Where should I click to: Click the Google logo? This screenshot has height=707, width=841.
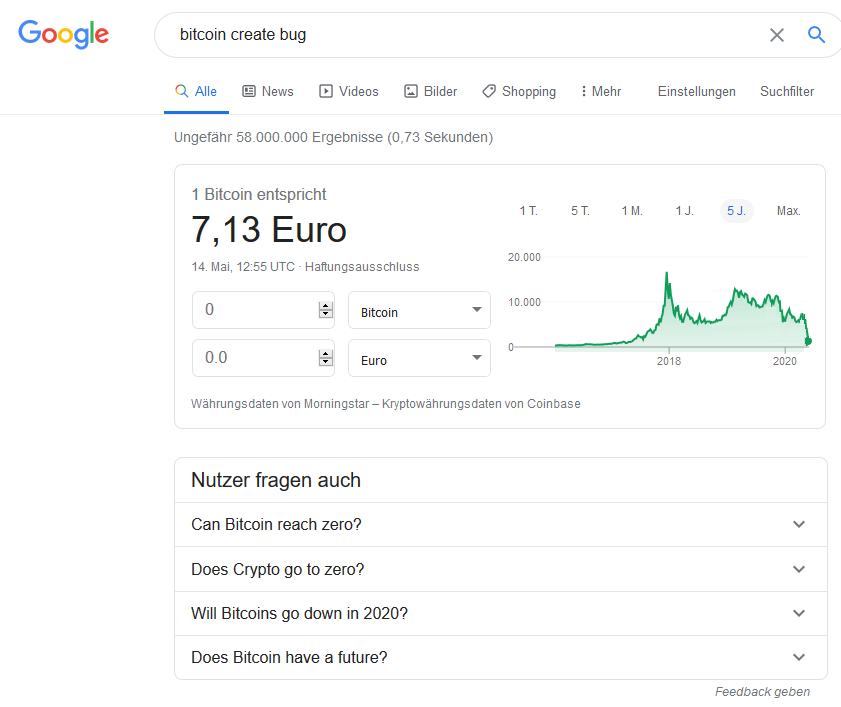click(63, 34)
